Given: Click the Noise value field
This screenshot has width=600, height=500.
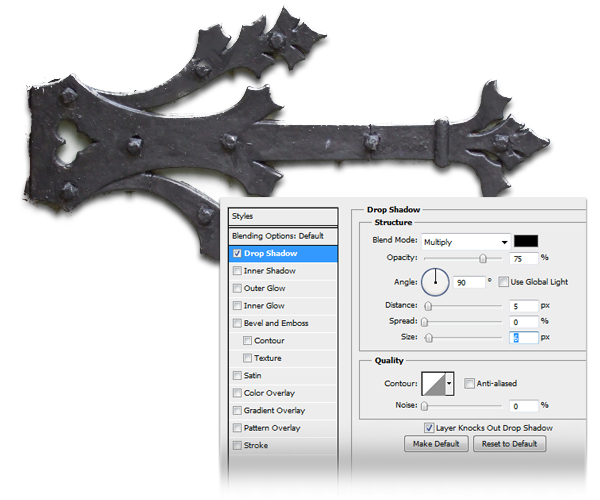Looking at the screenshot, I should [524, 406].
